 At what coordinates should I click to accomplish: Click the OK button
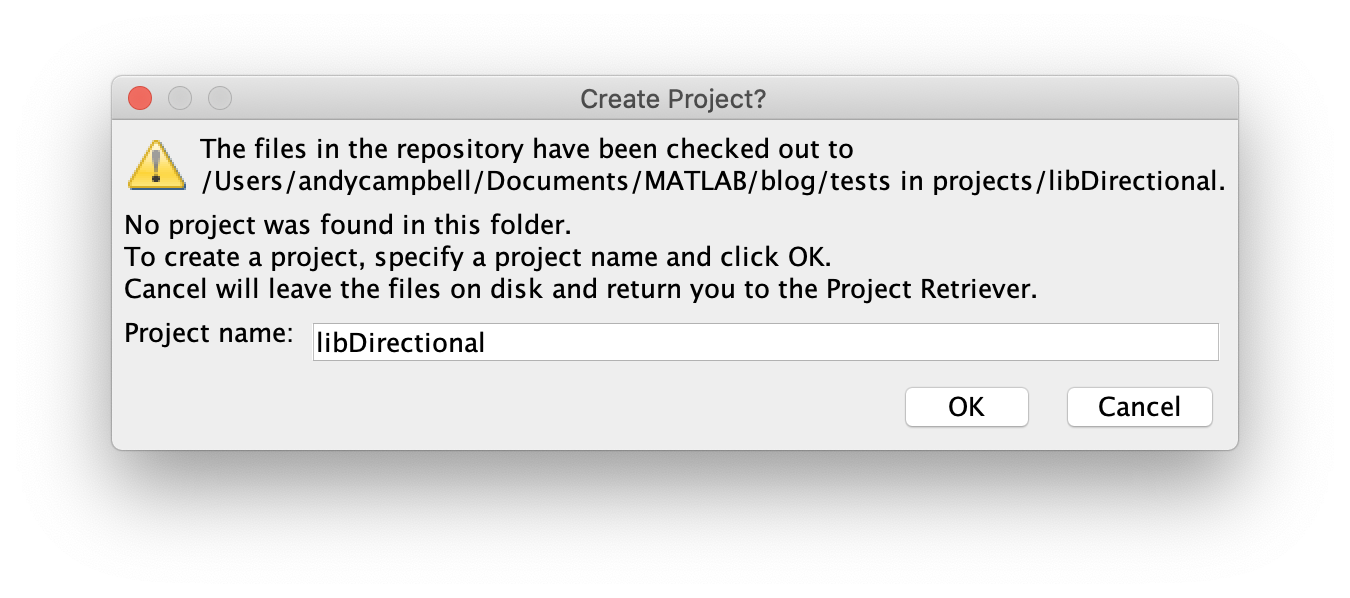tap(966, 407)
